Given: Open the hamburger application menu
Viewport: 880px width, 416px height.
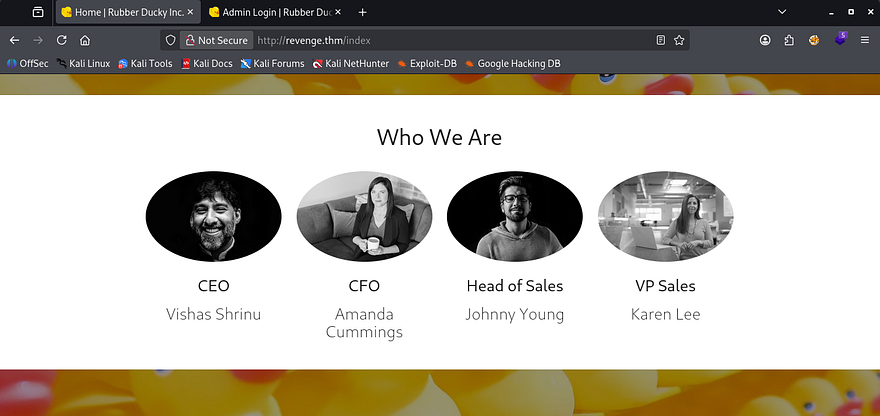Looking at the screenshot, I should [x=864, y=40].
